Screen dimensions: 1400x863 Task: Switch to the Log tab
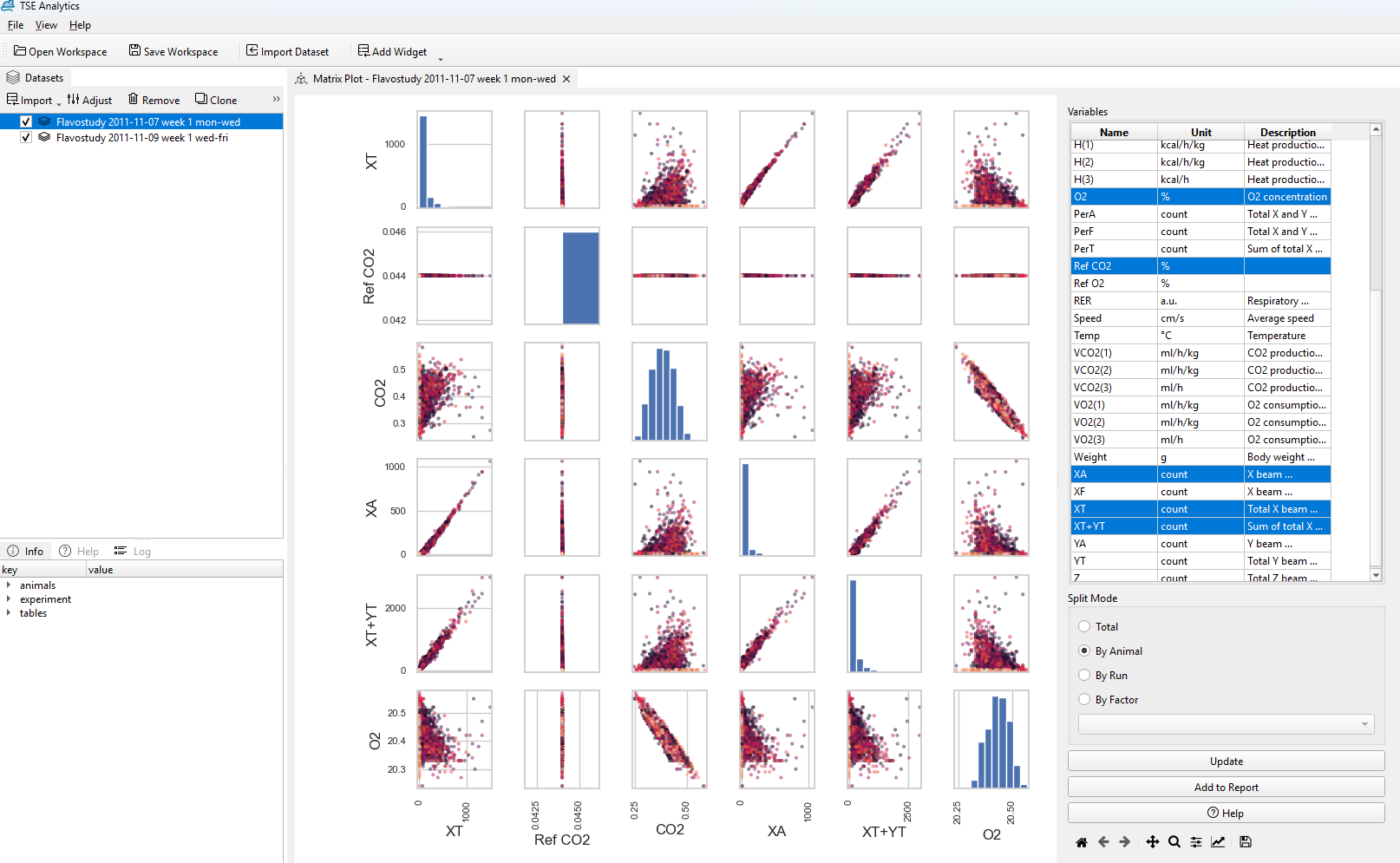click(134, 550)
